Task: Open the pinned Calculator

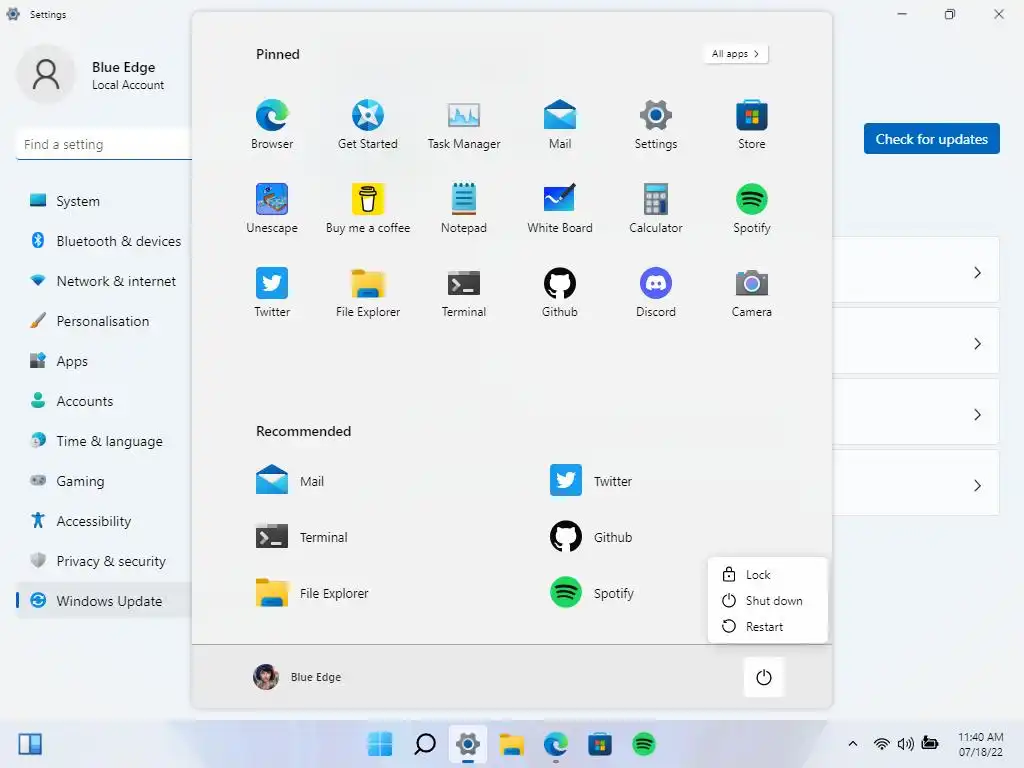Action: (656, 208)
